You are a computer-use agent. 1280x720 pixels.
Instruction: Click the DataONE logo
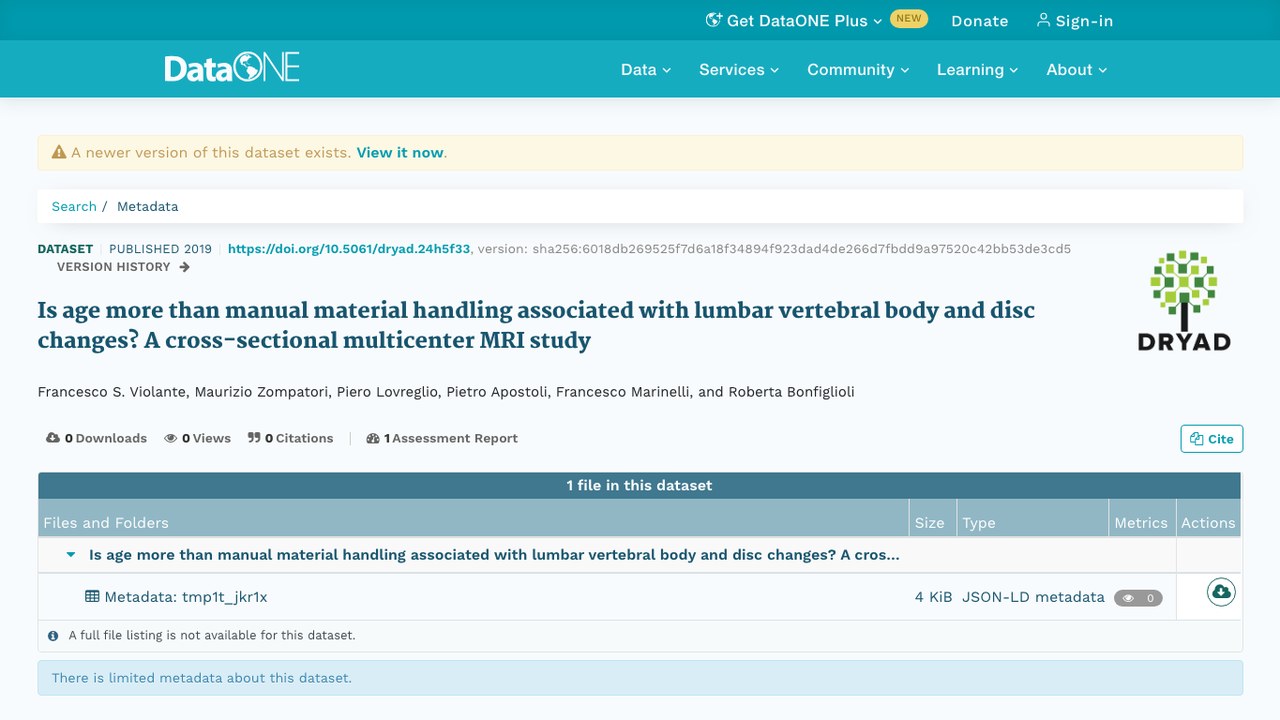point(232,69)
